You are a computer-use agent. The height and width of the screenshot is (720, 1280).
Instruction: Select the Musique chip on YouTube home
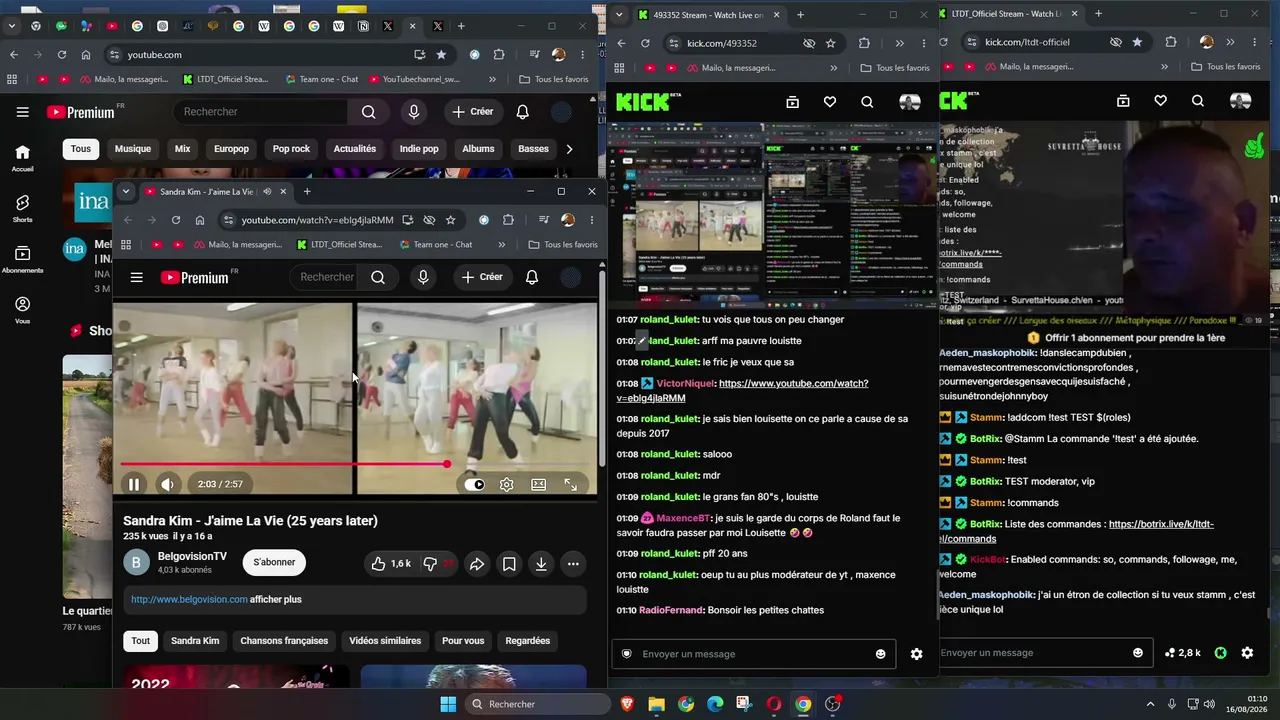(x=133, y=149)
